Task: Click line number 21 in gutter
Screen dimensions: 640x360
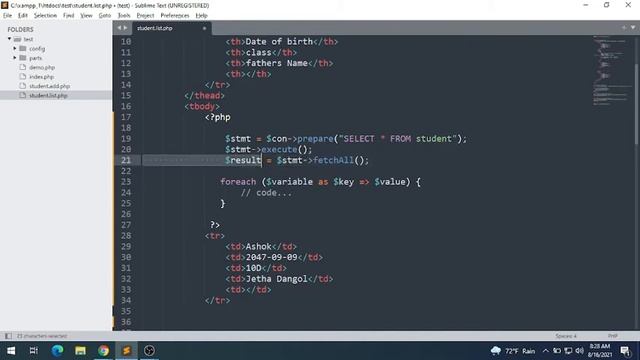Action: click(126, 160)
